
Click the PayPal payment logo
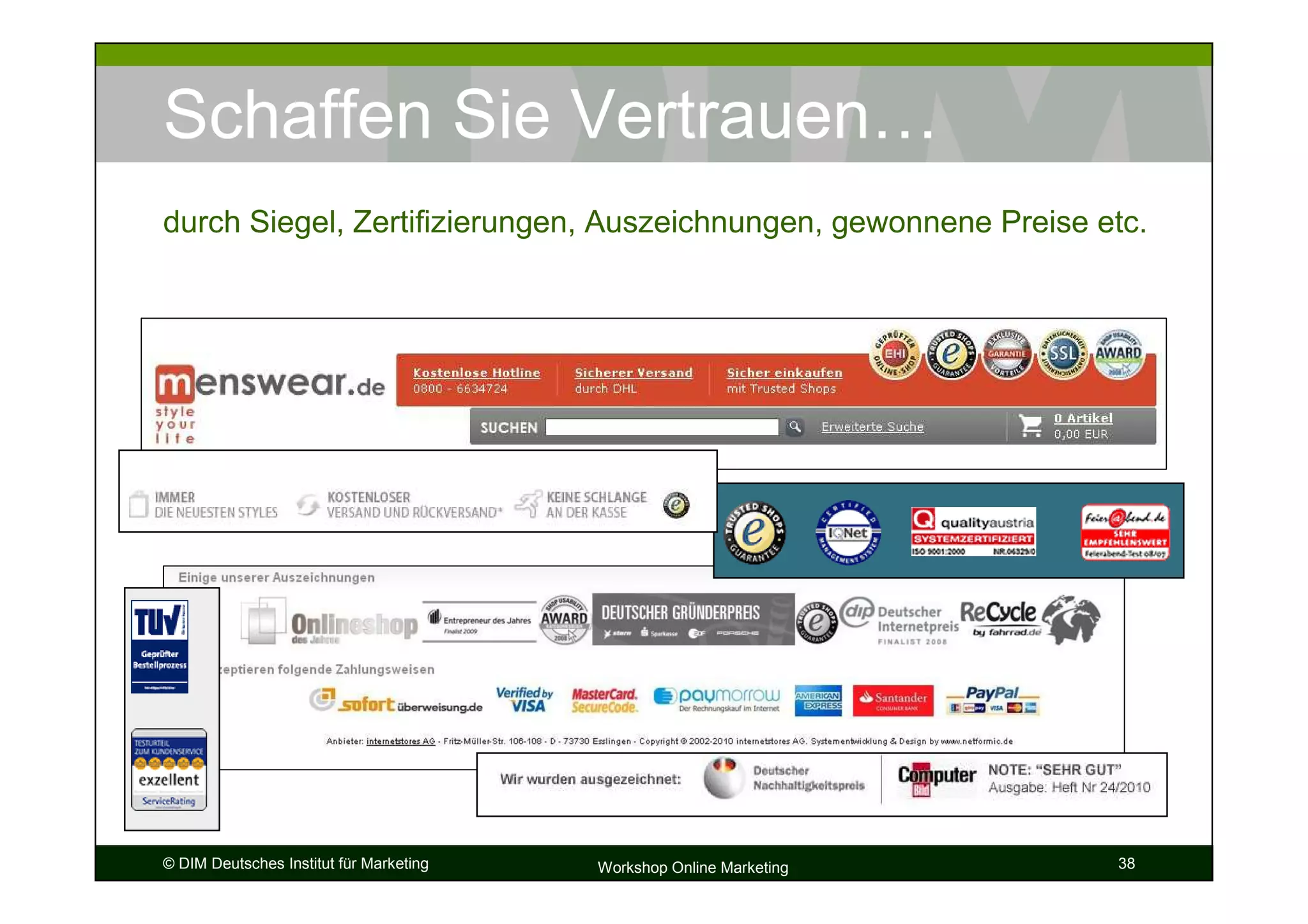pyautogui.click(x=992, y=701)
